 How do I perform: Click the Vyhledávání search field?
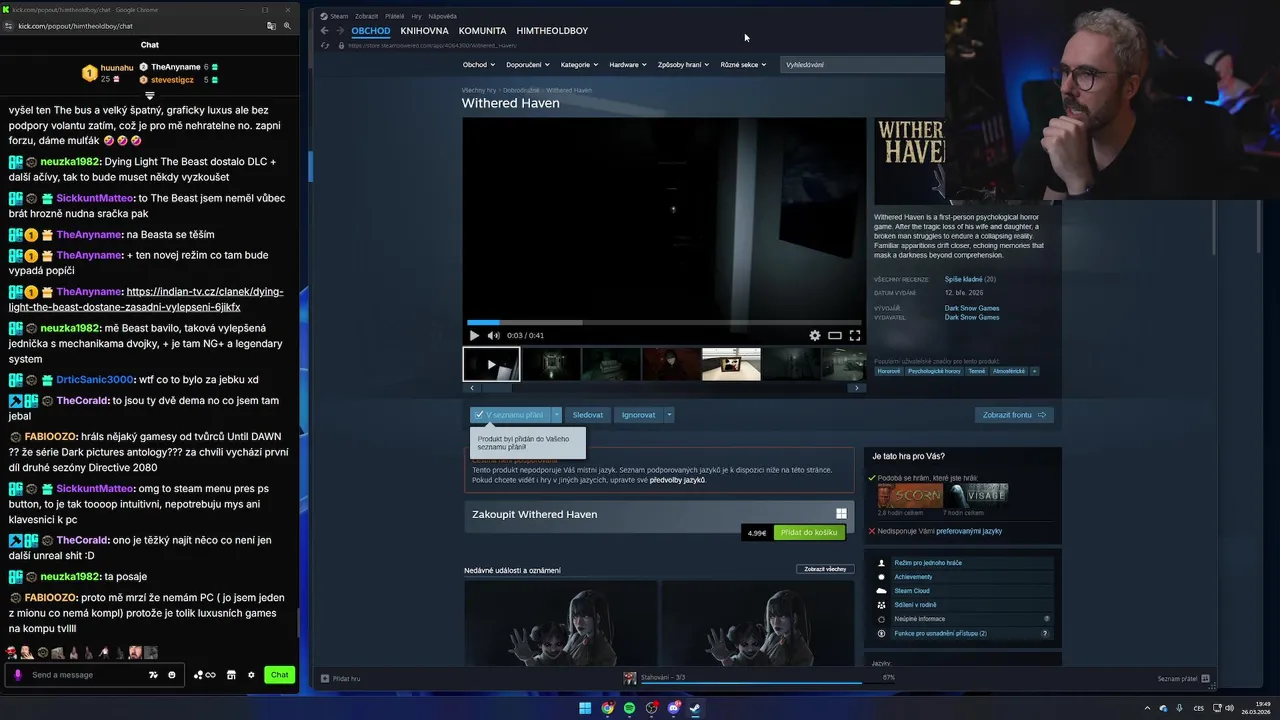point(862,65)
